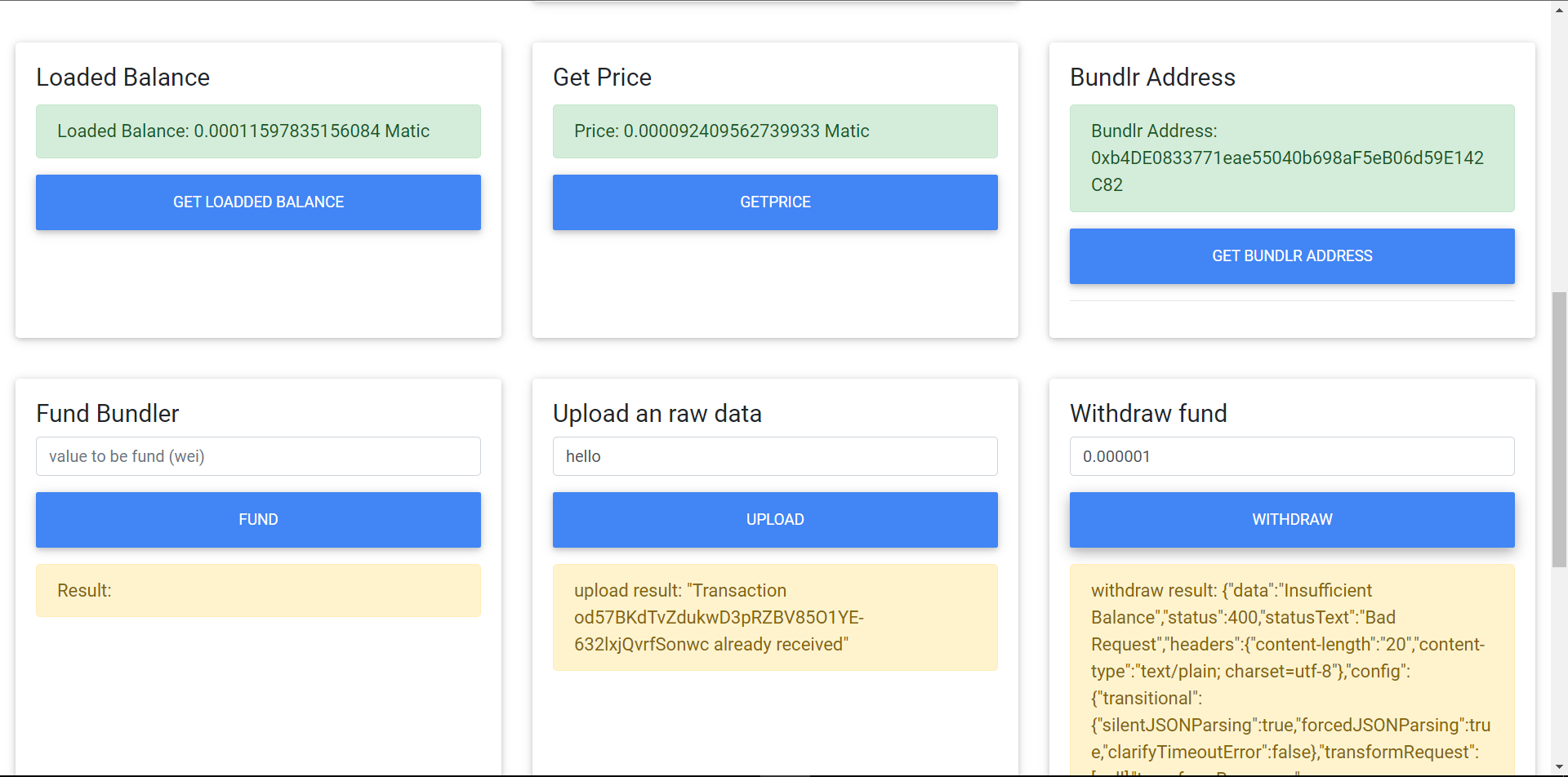Click the GET LOADDED BALANCE button

[258, 202]
